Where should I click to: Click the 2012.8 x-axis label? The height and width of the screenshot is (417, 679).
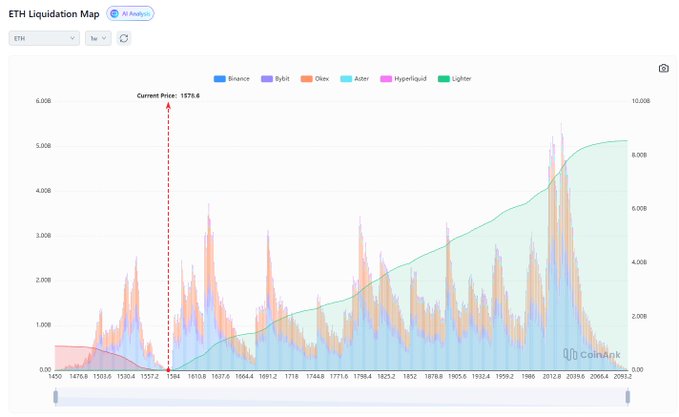tap(552, 376)
